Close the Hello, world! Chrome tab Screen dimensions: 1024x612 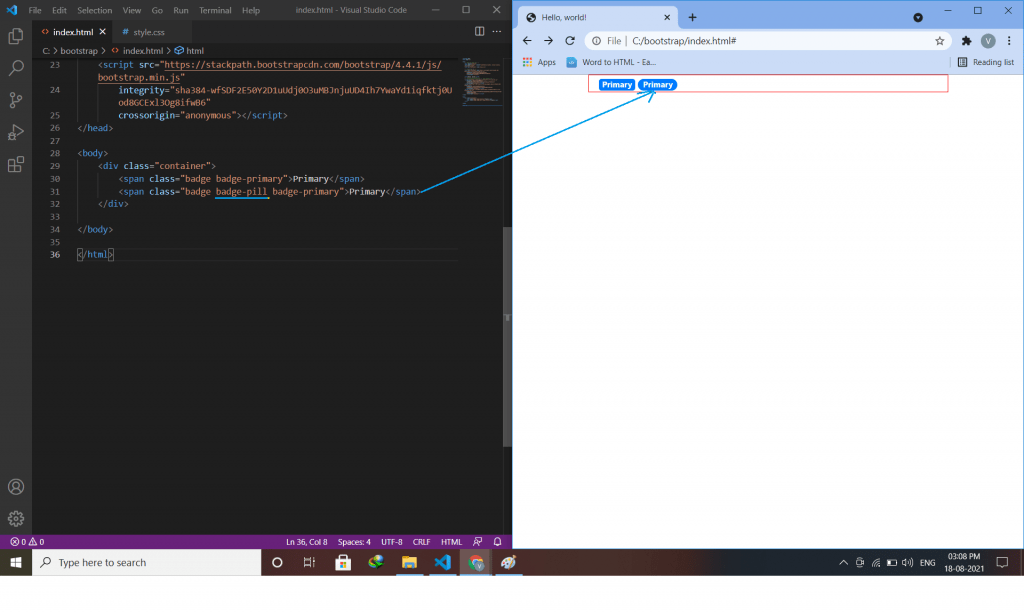[667, 18]
